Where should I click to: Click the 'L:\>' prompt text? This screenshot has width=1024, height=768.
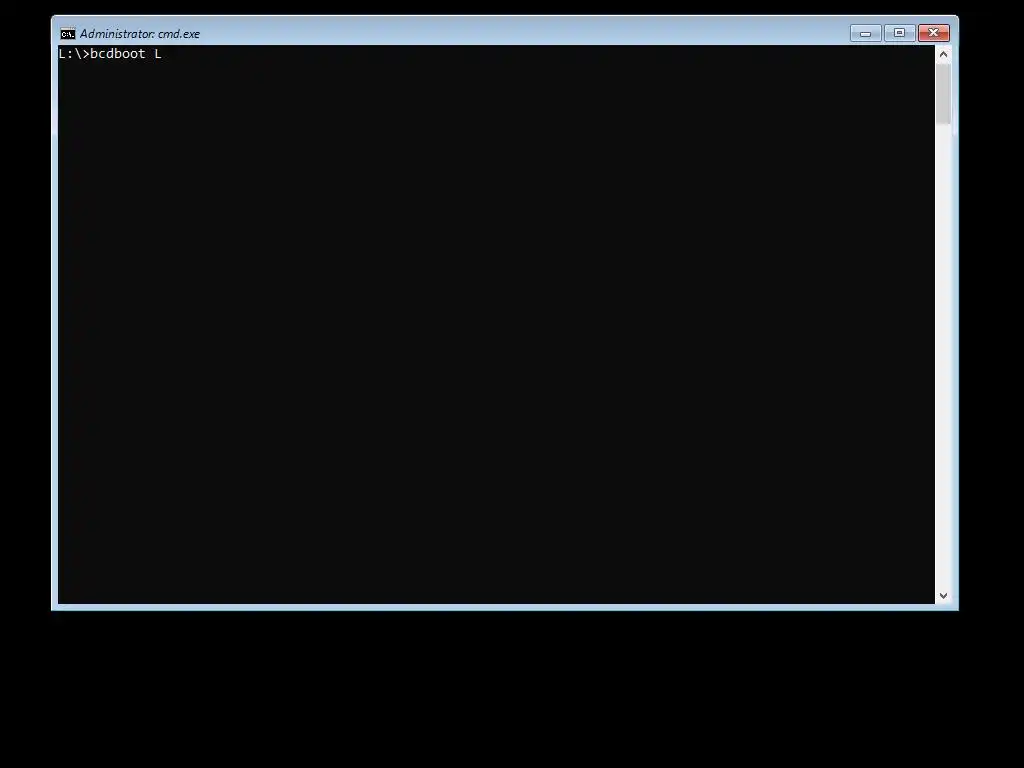(74, 54)
